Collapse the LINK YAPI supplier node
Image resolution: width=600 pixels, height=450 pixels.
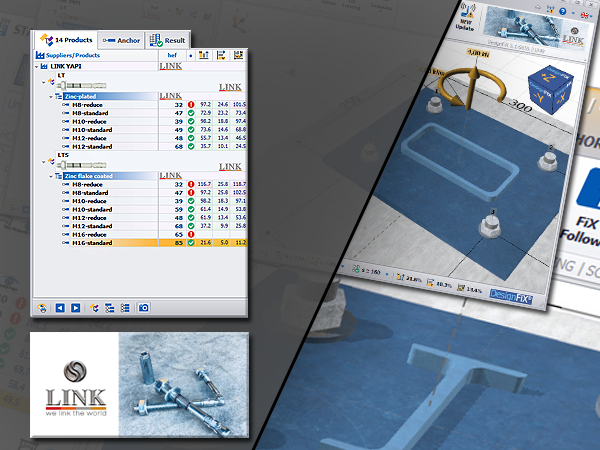37,67
